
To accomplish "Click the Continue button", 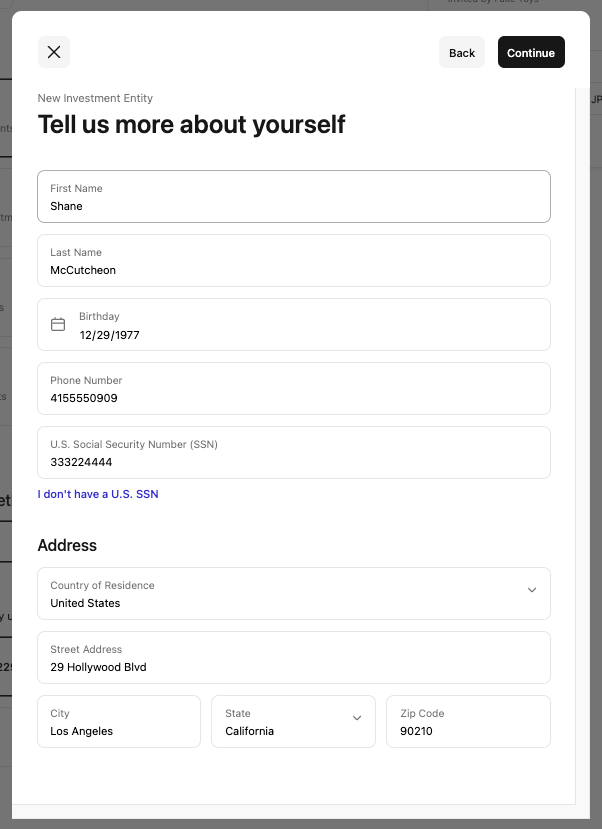I will [531, 52].
